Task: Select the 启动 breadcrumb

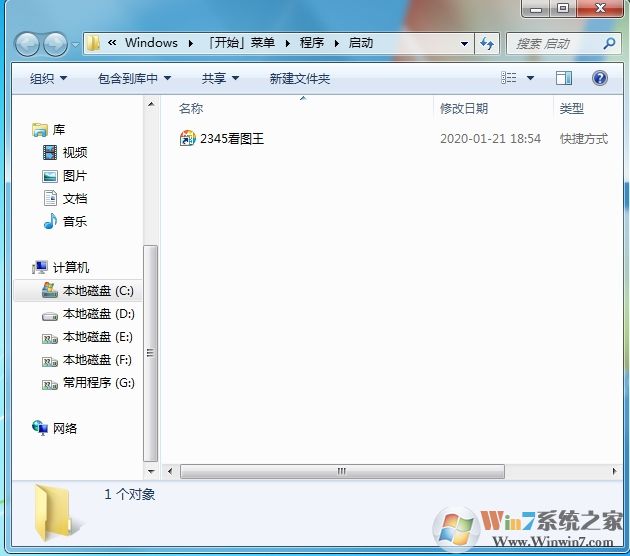Action: 361,43
